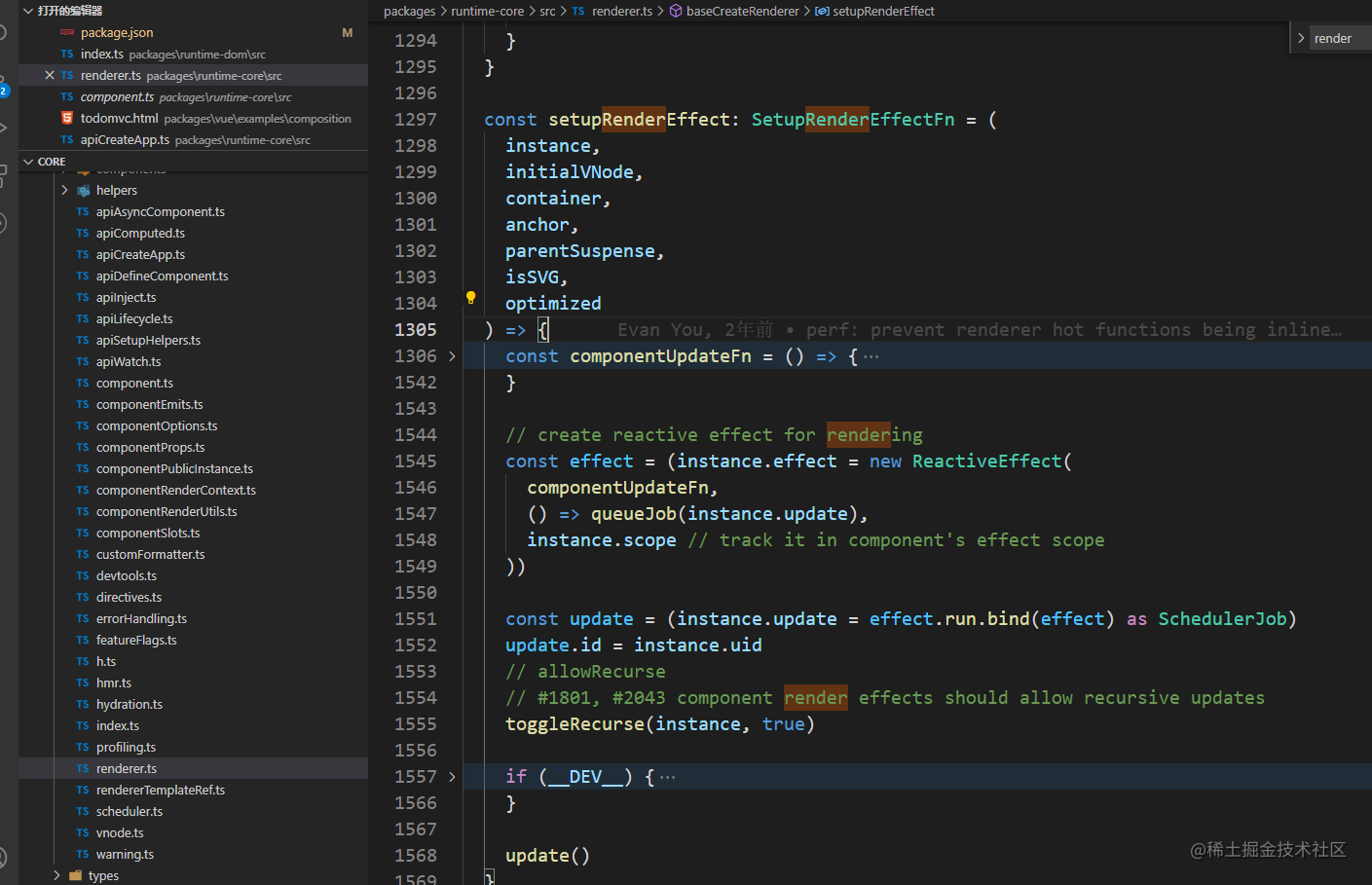The image size is (1372, 885).
Task: Click the TS icon beside index.ts in open editors
Action: click(67, 55)
